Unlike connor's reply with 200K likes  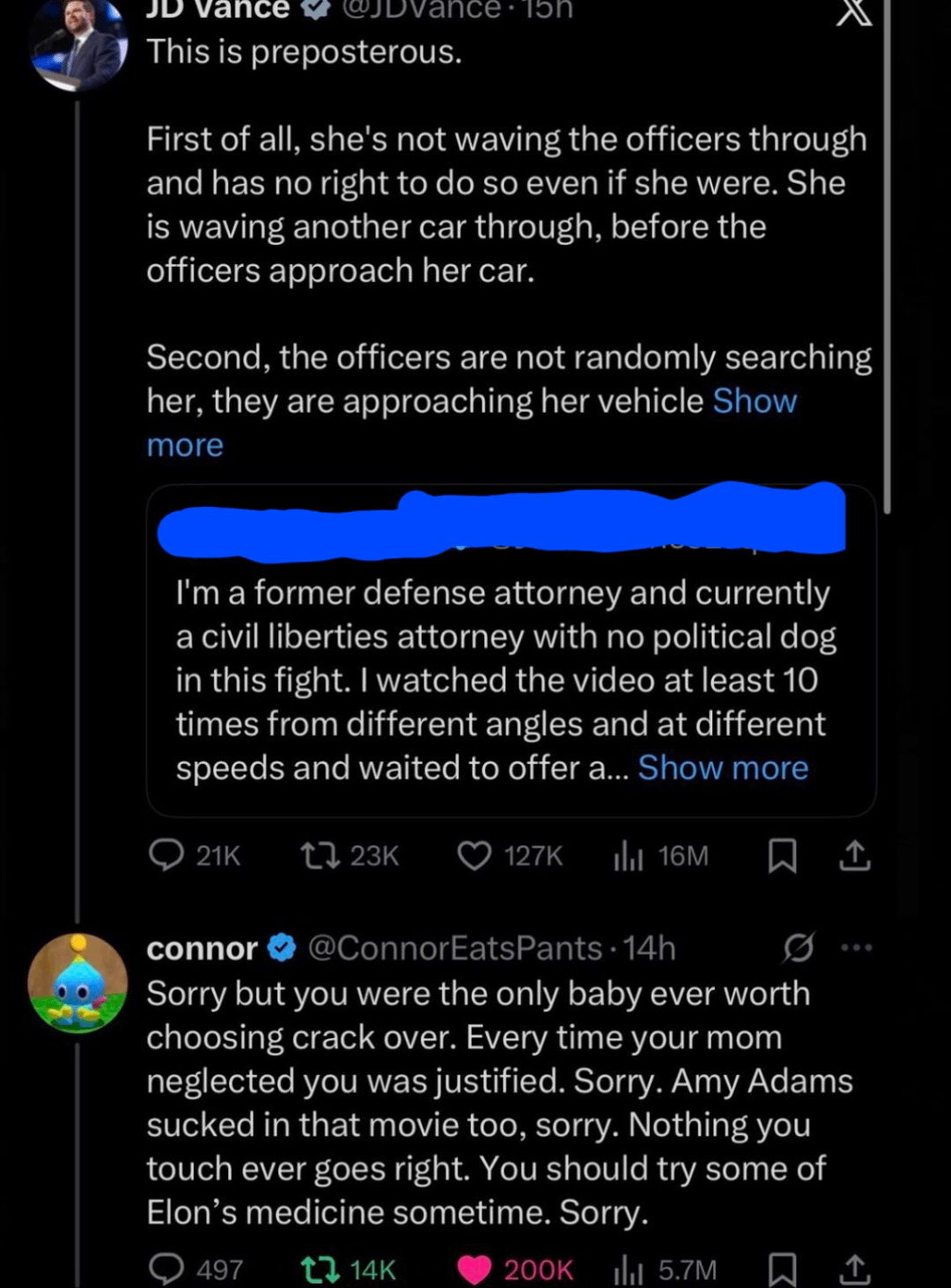[475, 1269]
